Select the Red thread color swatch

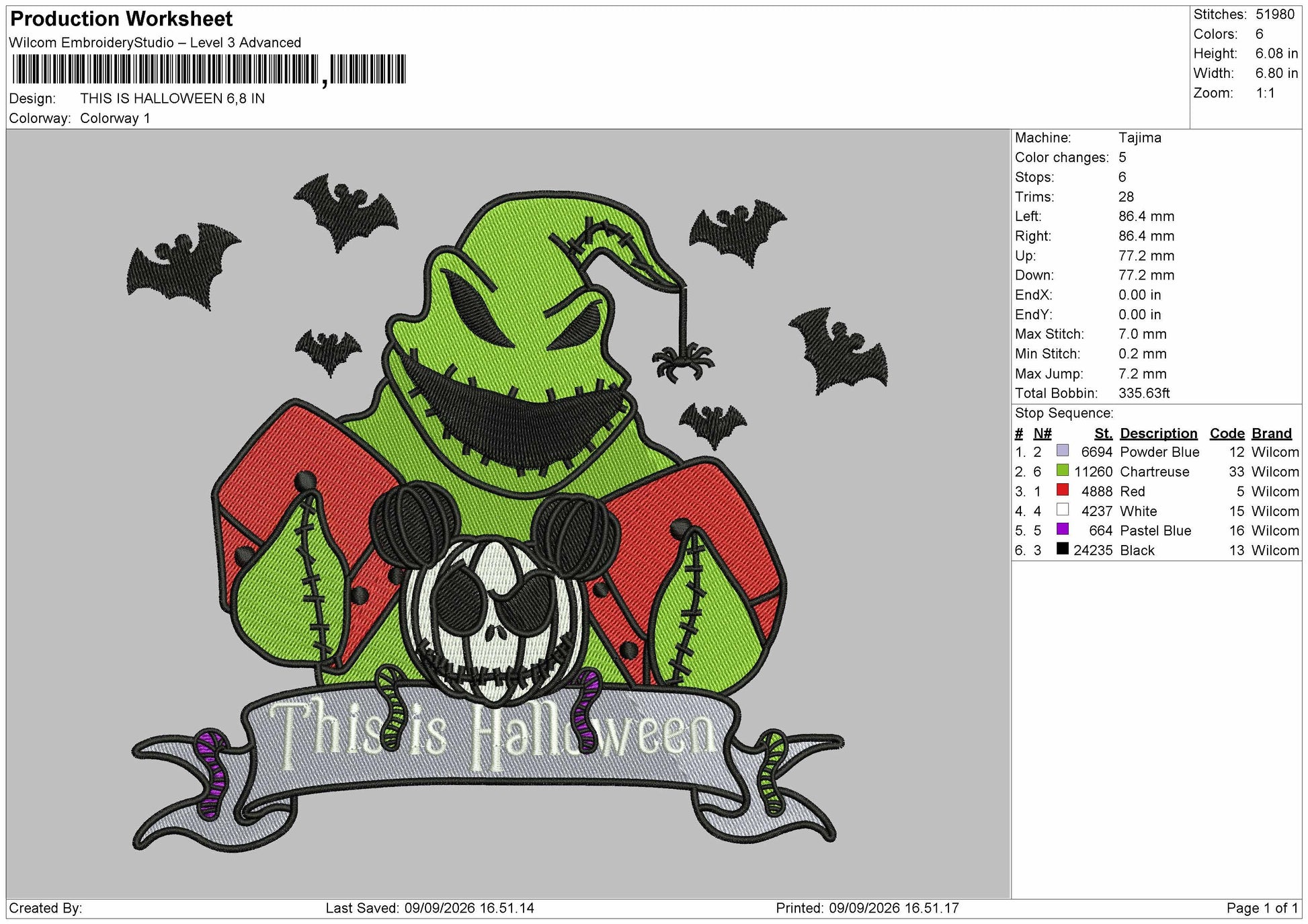coord(1062,490)
